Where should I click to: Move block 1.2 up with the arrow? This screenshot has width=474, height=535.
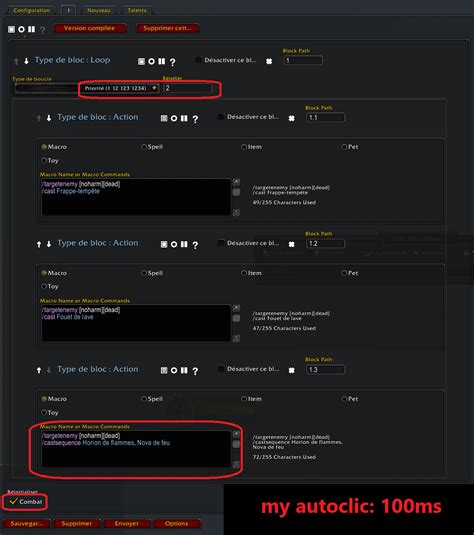[x=39, y=244]
